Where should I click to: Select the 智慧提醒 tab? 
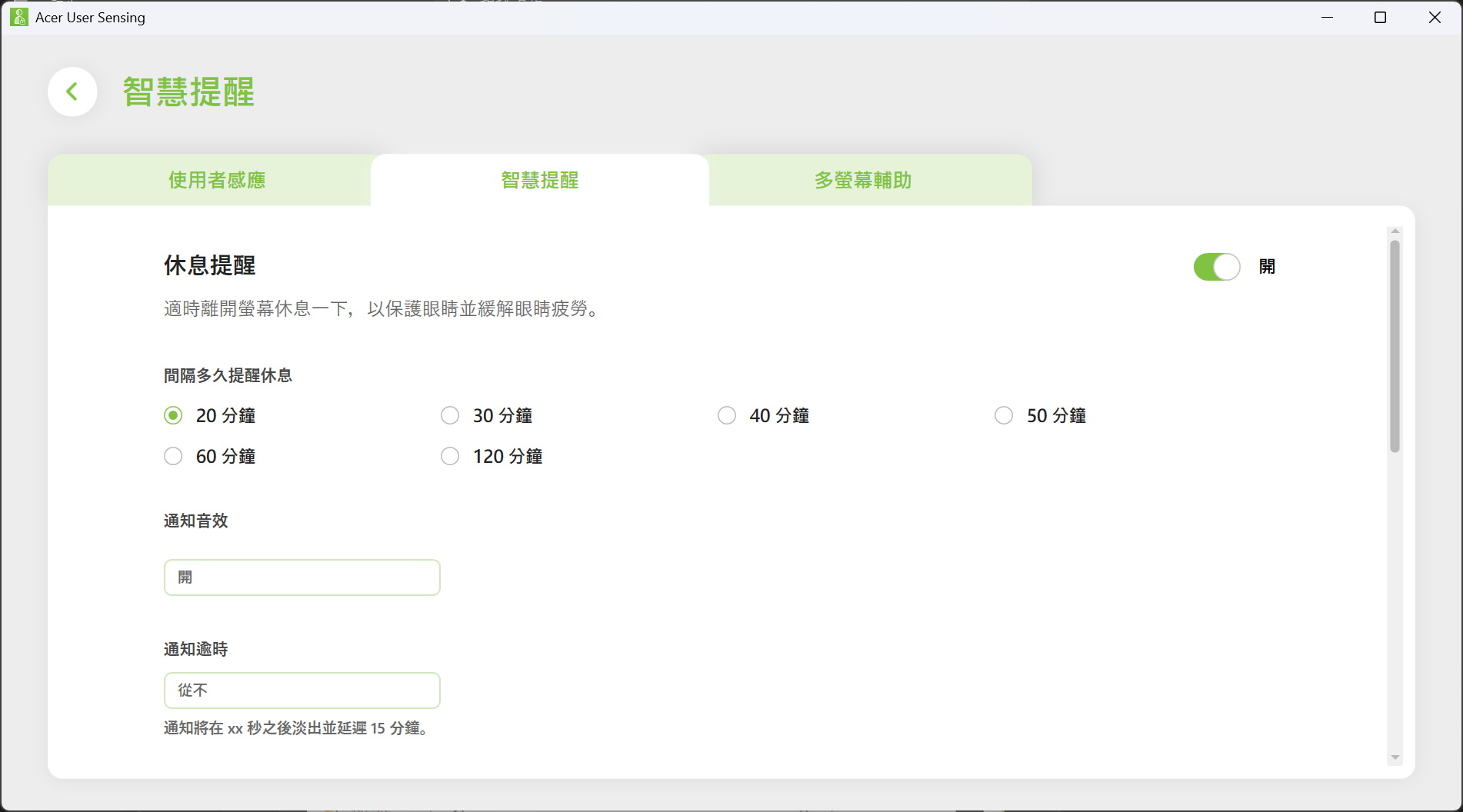539,180
